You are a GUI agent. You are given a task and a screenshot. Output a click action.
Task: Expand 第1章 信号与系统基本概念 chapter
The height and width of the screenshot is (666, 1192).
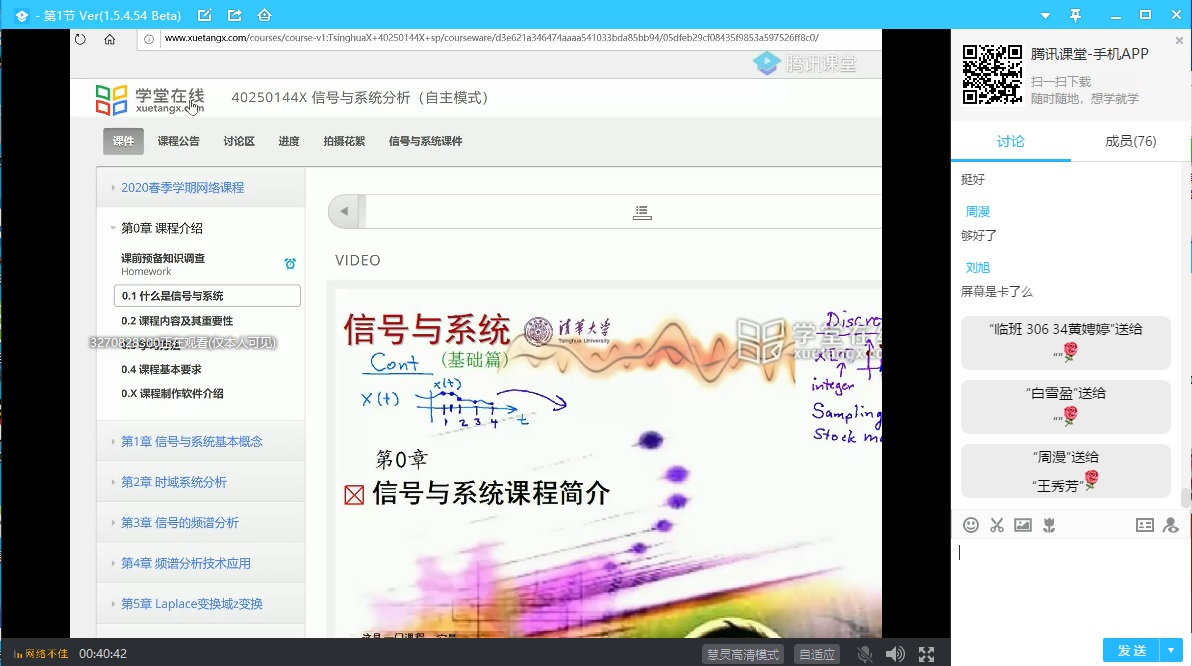[192, 441]
